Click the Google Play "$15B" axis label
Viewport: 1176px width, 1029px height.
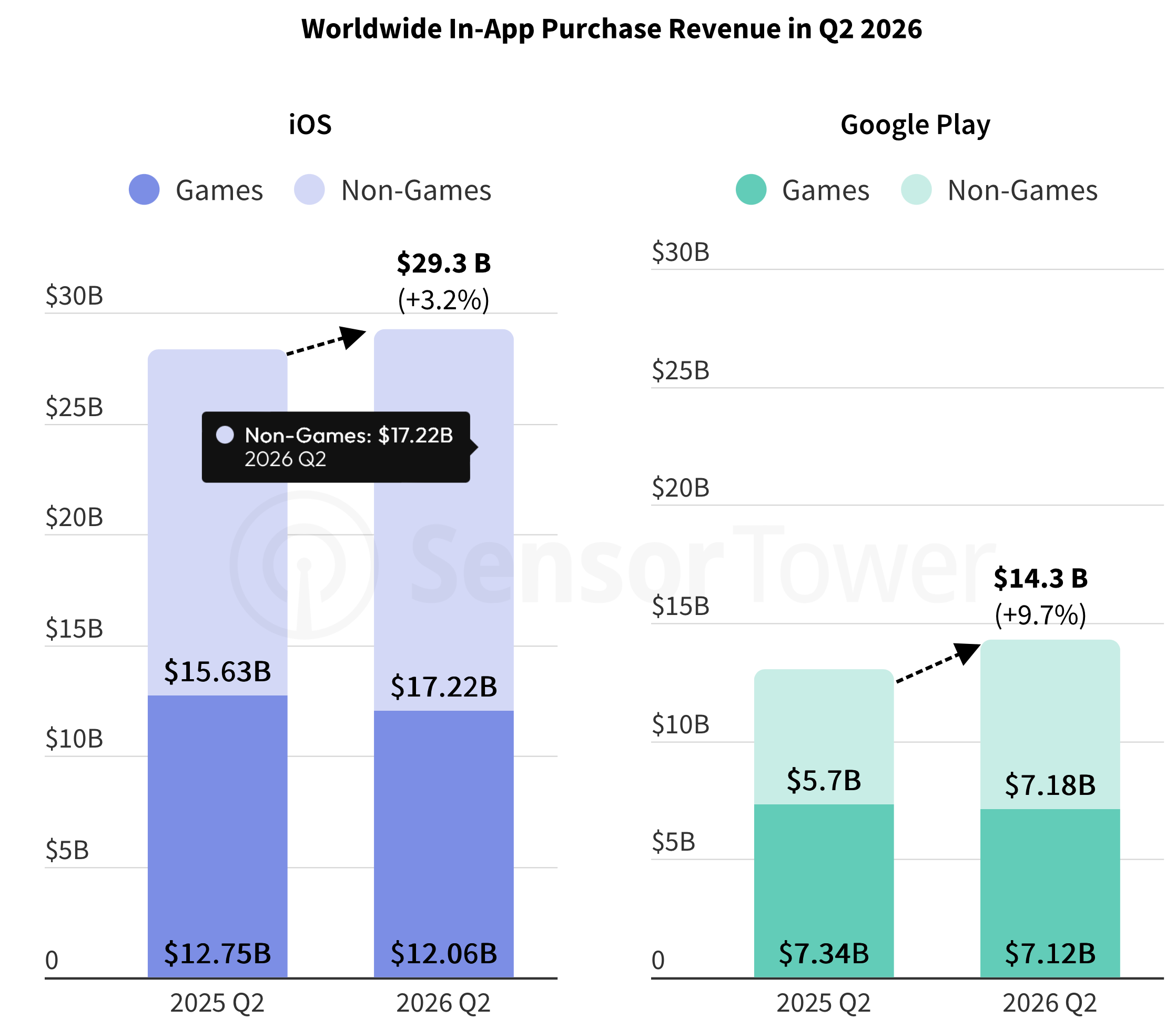(681, 607)
